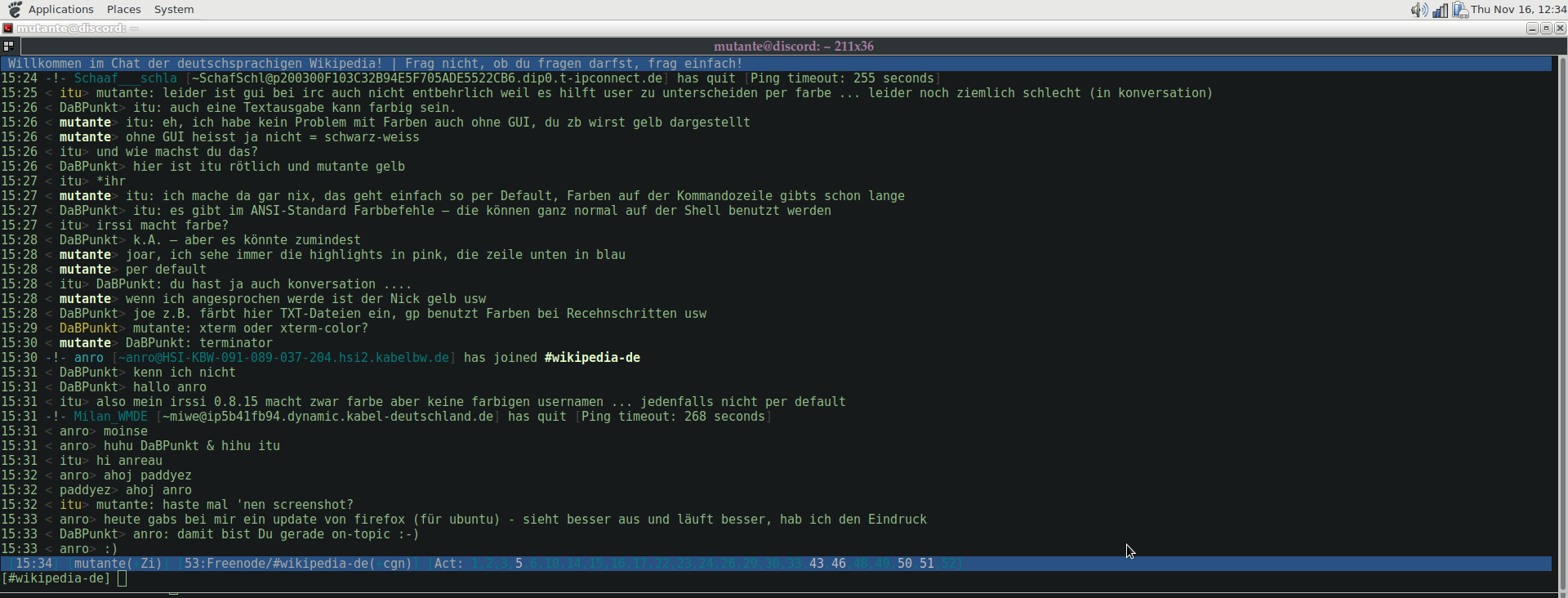Click the topic bar 'Willkommen im Chat'
This screenshot has width=1568, height=598.
[776, 64]
